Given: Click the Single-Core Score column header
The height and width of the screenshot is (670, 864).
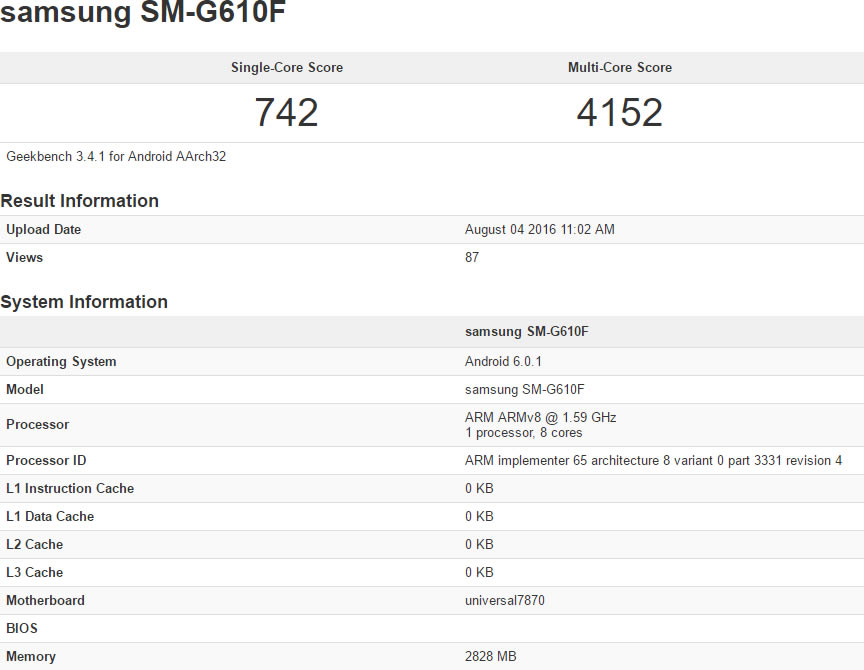Looking at the screenshot, I should (x=287, y=68).
